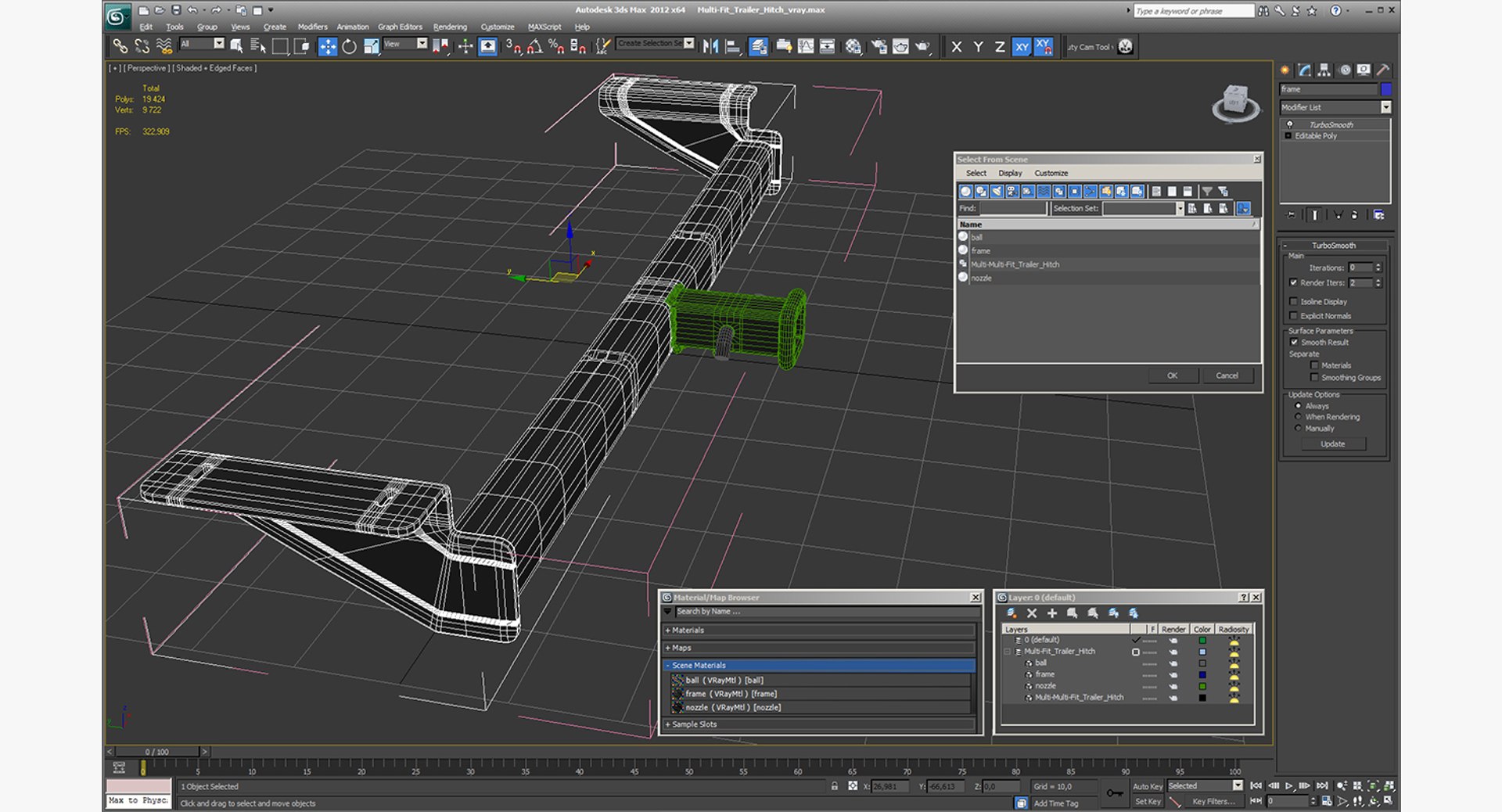Activate the Select and Scale tool
The width and height of the screenshot is (1502, 812).
point(371,46)
